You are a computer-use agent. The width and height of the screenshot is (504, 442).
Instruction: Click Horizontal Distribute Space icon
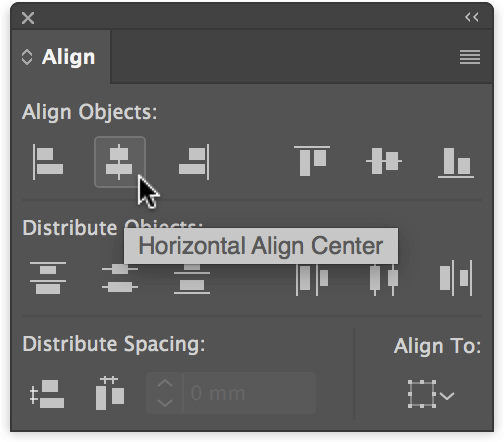click(x=110, y=393)
